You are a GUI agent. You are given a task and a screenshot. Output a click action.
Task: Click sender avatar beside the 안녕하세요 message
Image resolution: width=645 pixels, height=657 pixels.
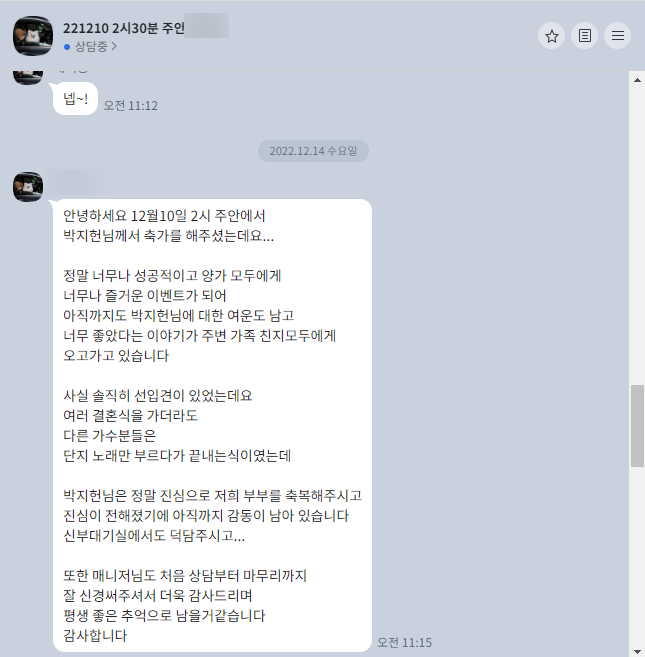28,187
